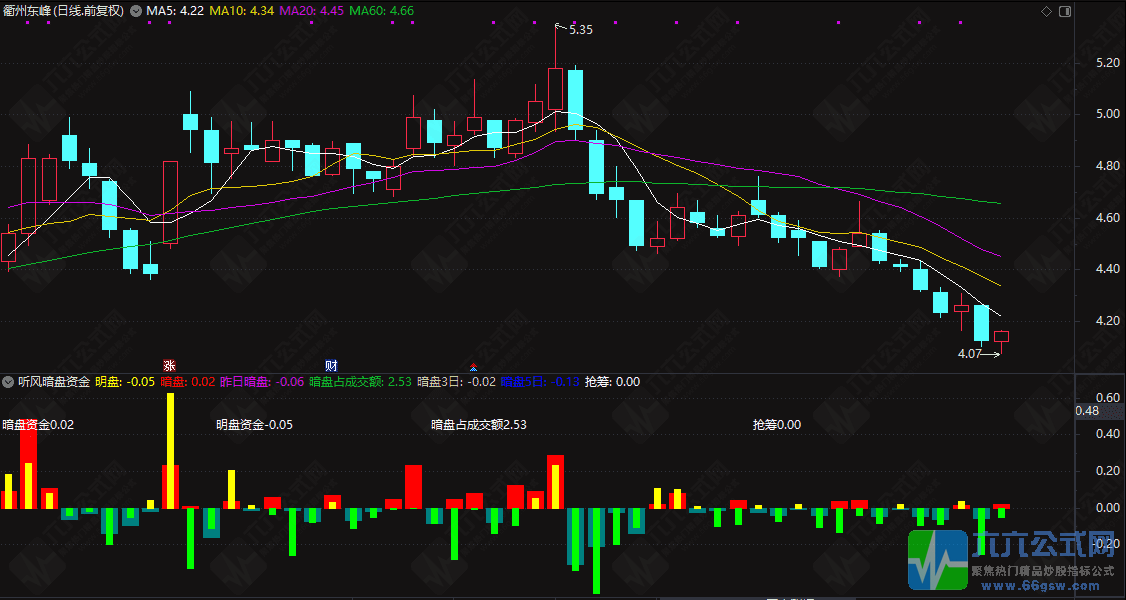Click the 暗盘3日: -0.02 value

(456, 381)
